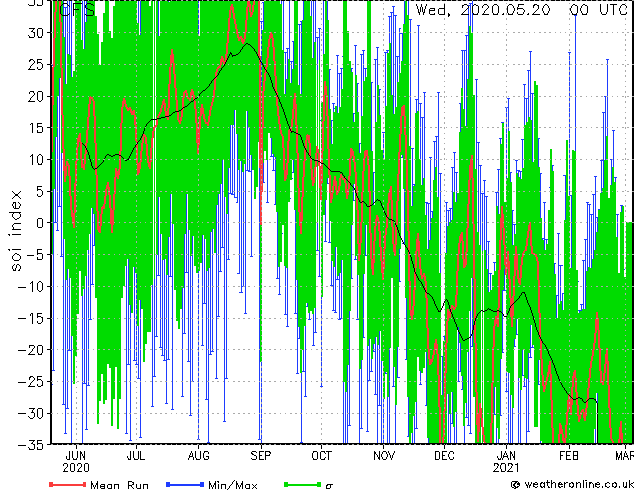Click the '2020' year label
634x490 pixels.
[x=76, y=468]
